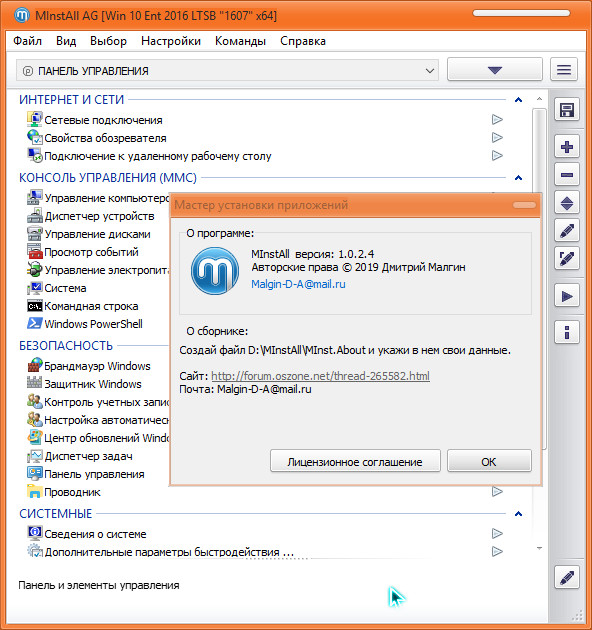
Task: Click the plus add icon in sidebar
Action: click(x=567, y=147)
